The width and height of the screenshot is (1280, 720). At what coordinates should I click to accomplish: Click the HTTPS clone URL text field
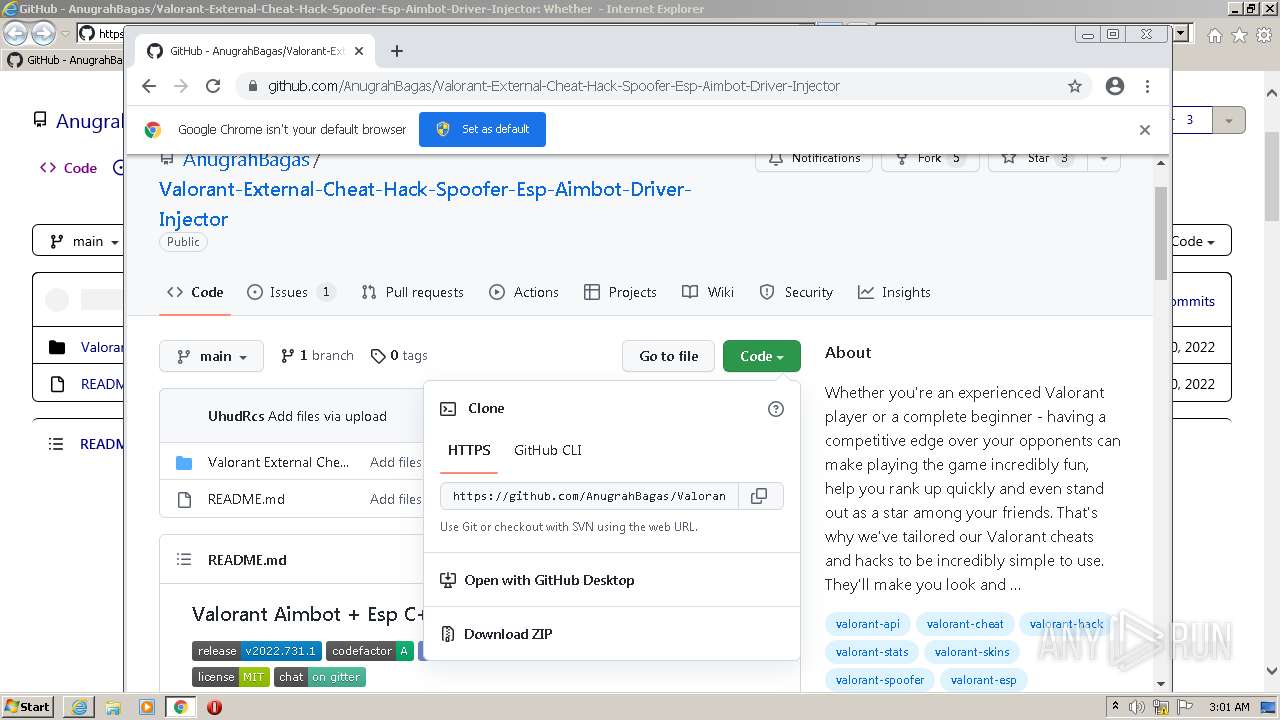pos(589,496)
